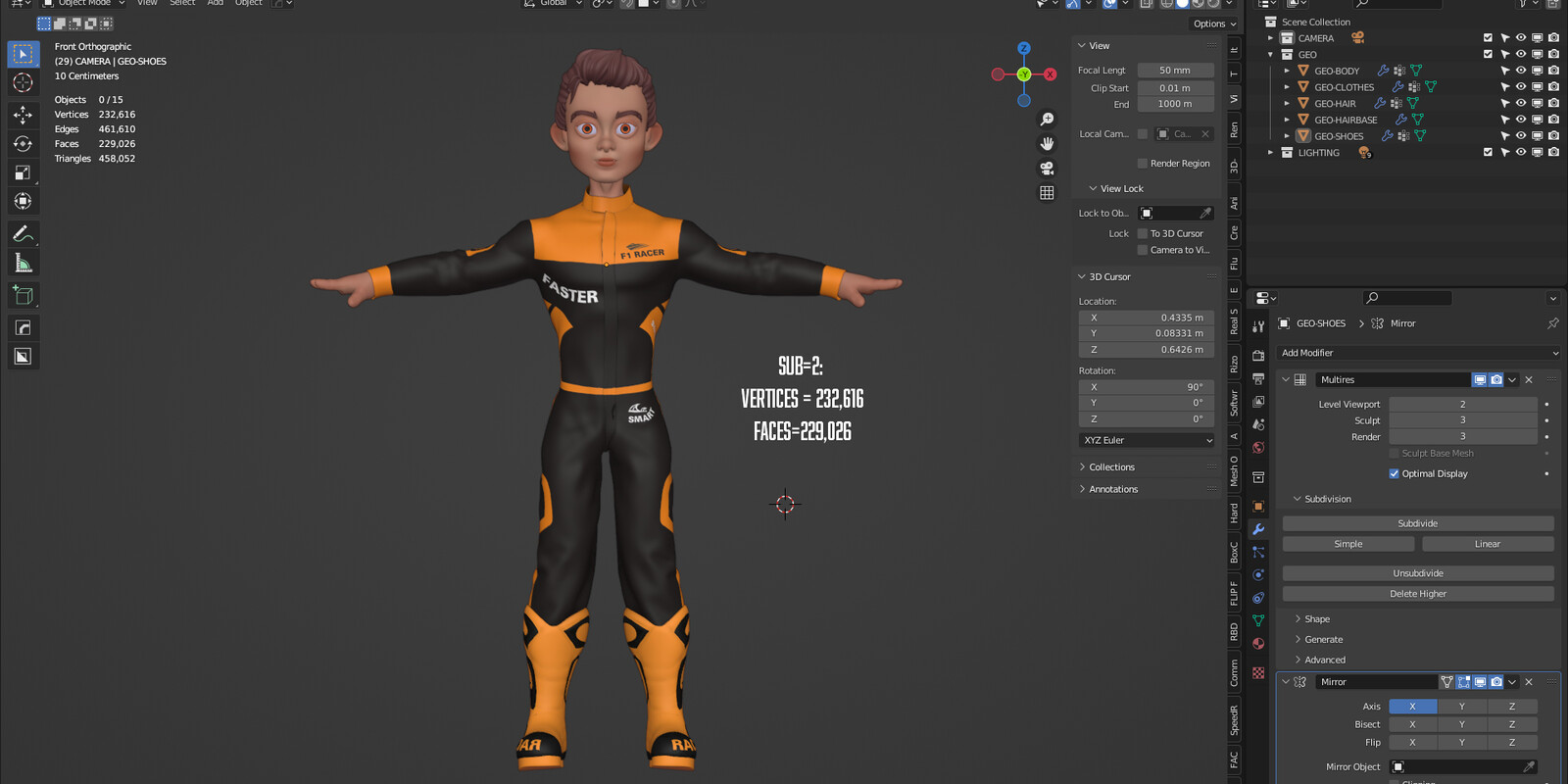Click the Unsubdivide button
1568x784 pixels.
1418,573
